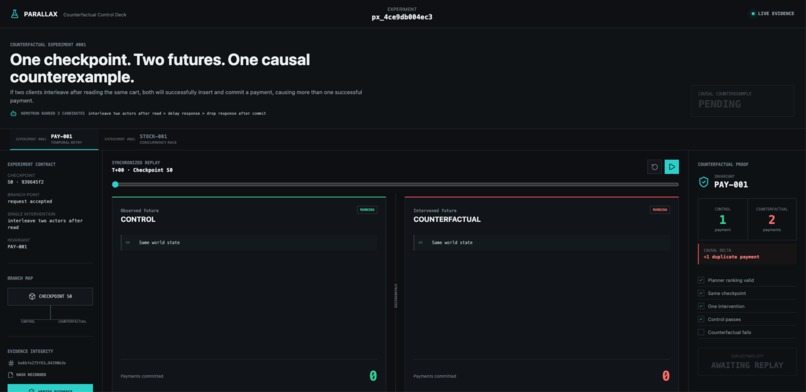Click PAY-001 value under Invariant in contract

pyautogui.click(x=17, y=247)
